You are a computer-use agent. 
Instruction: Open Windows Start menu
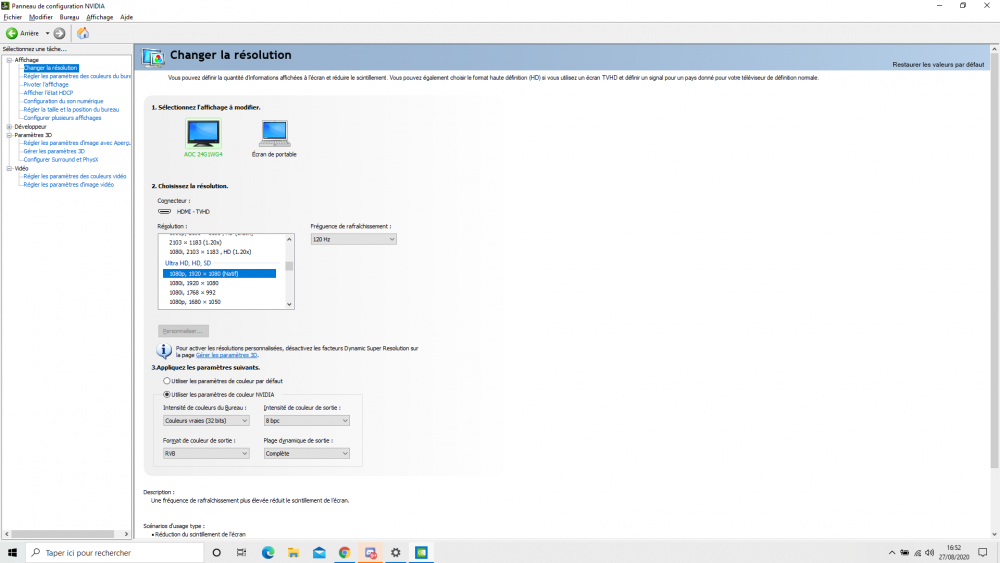pos(12,553)
